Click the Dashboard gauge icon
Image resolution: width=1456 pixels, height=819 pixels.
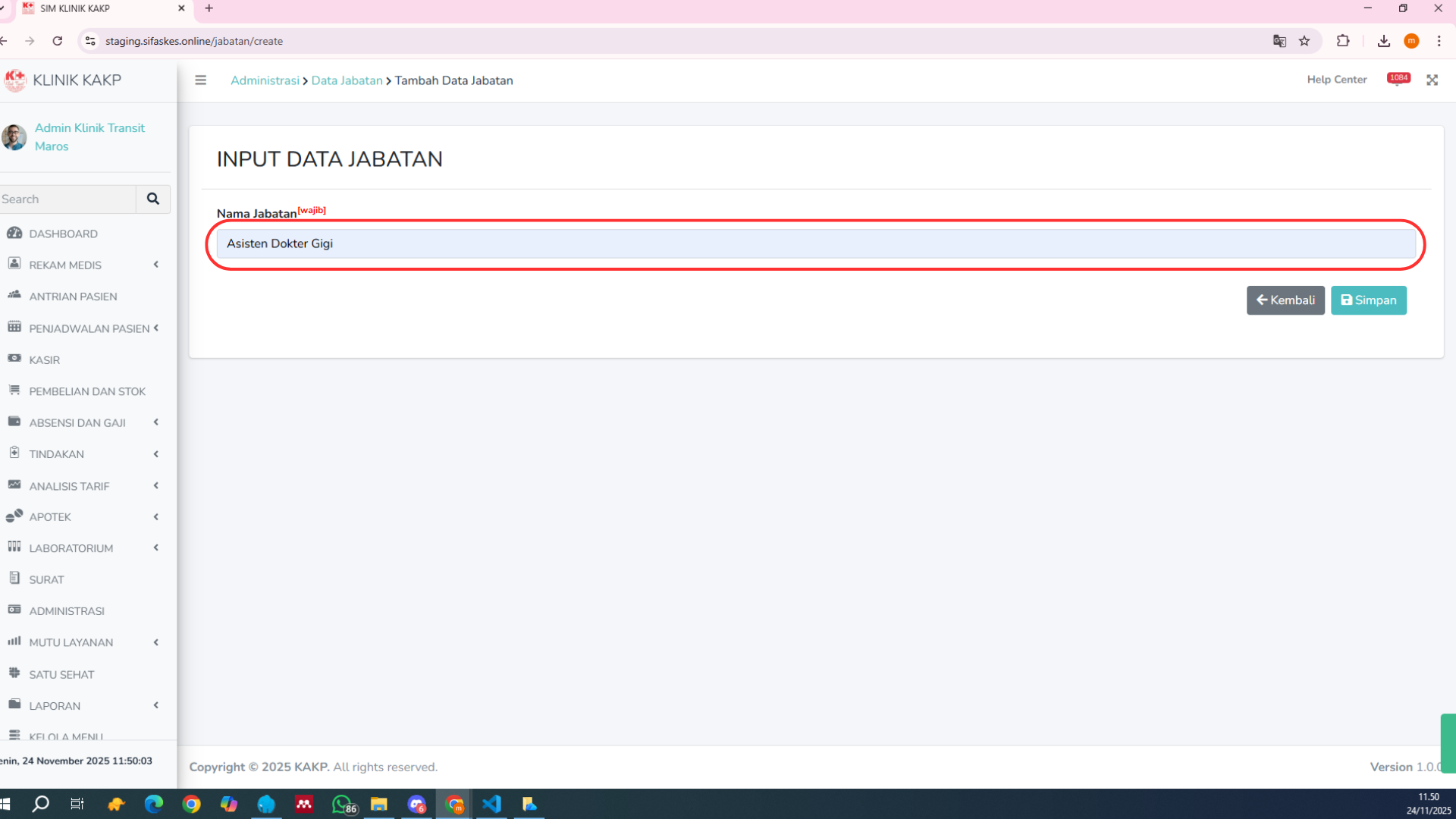pyautogui.click(x=14, y=233)
